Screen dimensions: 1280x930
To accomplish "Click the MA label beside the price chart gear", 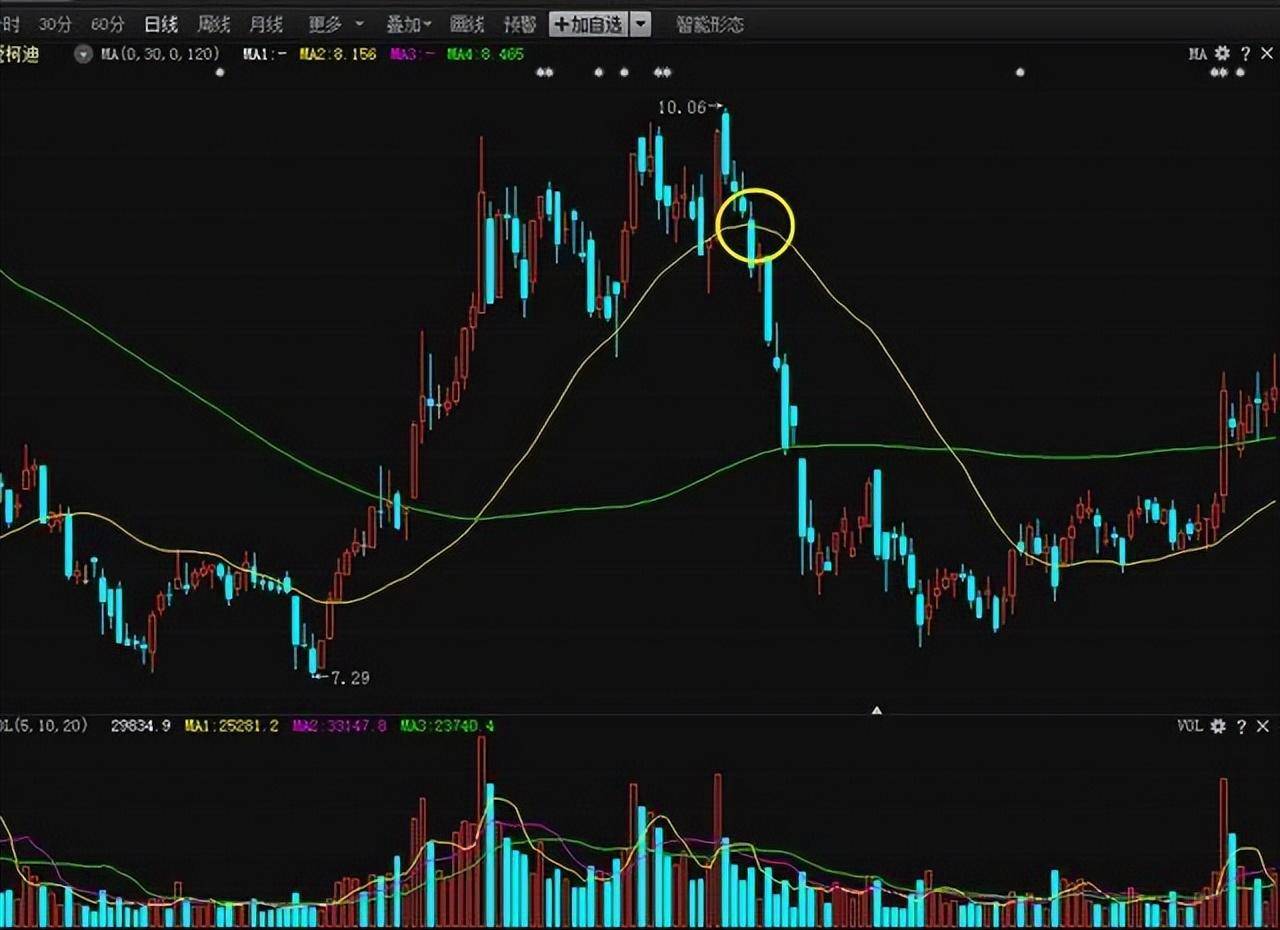I will pyautogui.click(x=1198, y=54).
